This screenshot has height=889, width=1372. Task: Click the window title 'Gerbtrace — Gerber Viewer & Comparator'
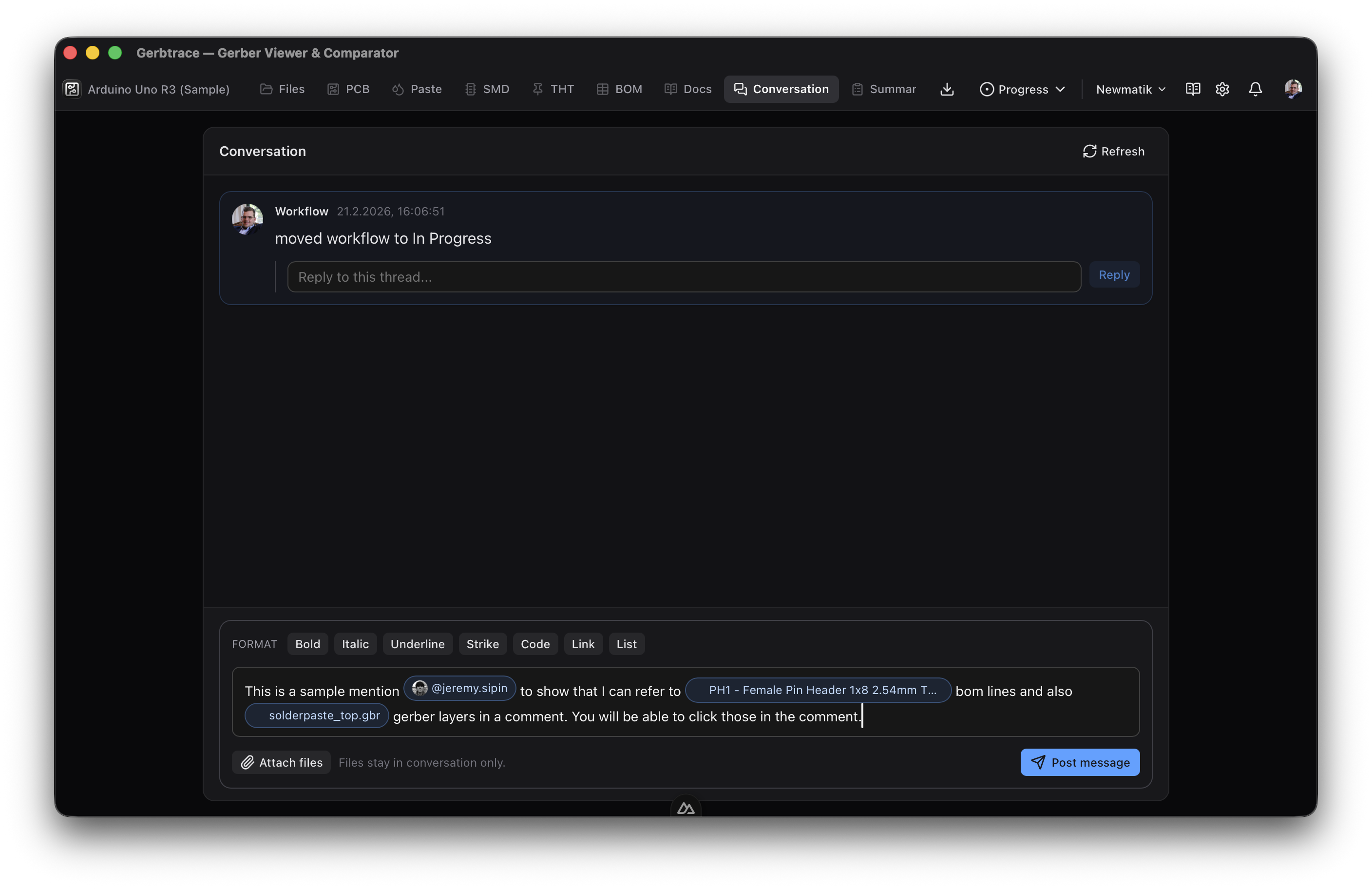tap(267, 53)
